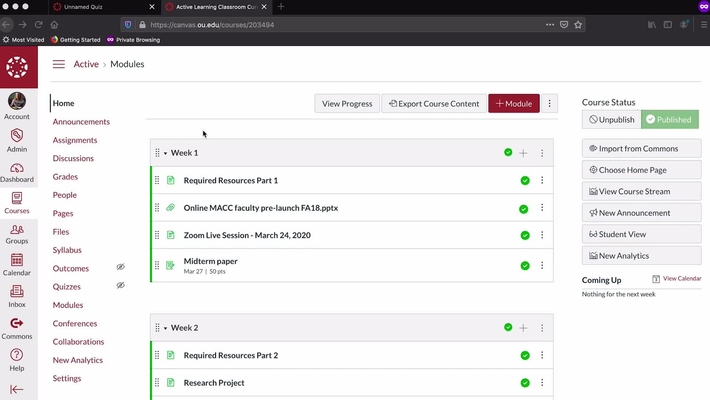Screen dimensions: 710x400
Task: Open the modules page kebab menu next to +Module
Action: coord(549,104)
